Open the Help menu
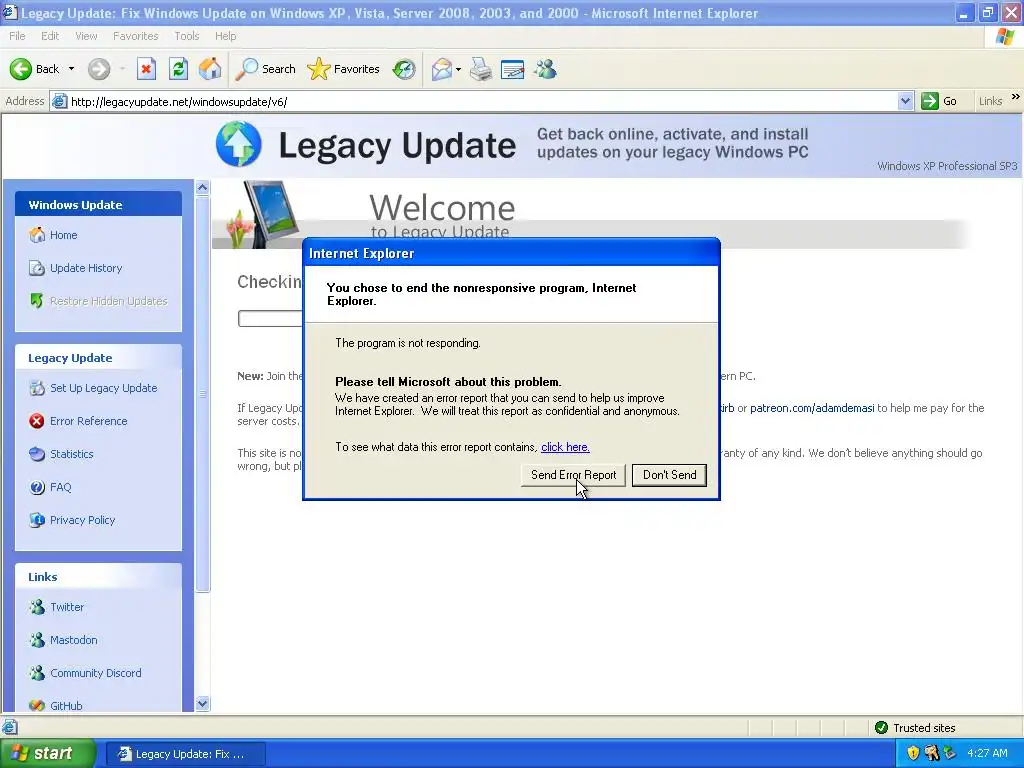1024x768 pixels. tap(225, 36)
